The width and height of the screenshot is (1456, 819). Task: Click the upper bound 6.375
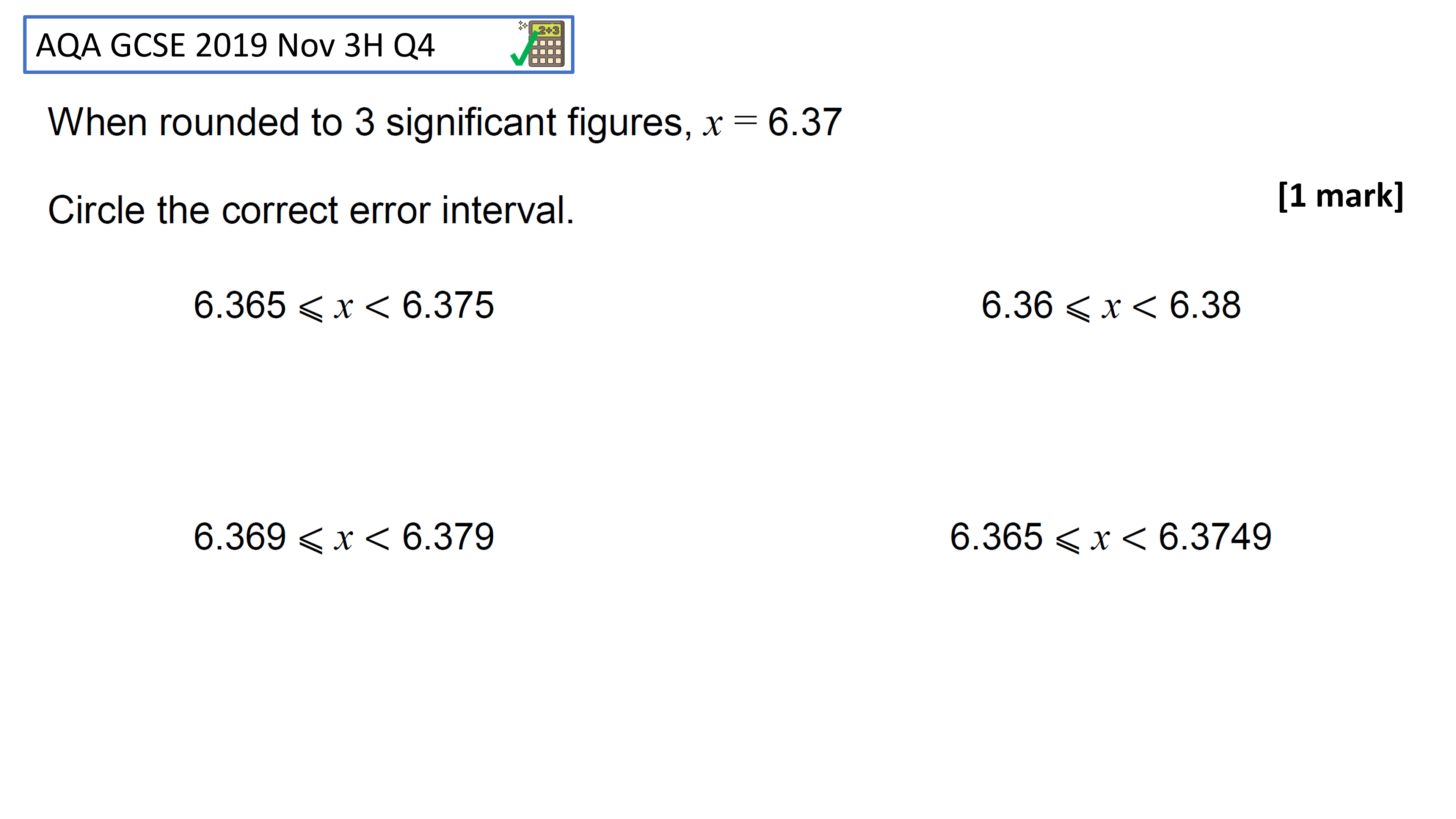448,305
